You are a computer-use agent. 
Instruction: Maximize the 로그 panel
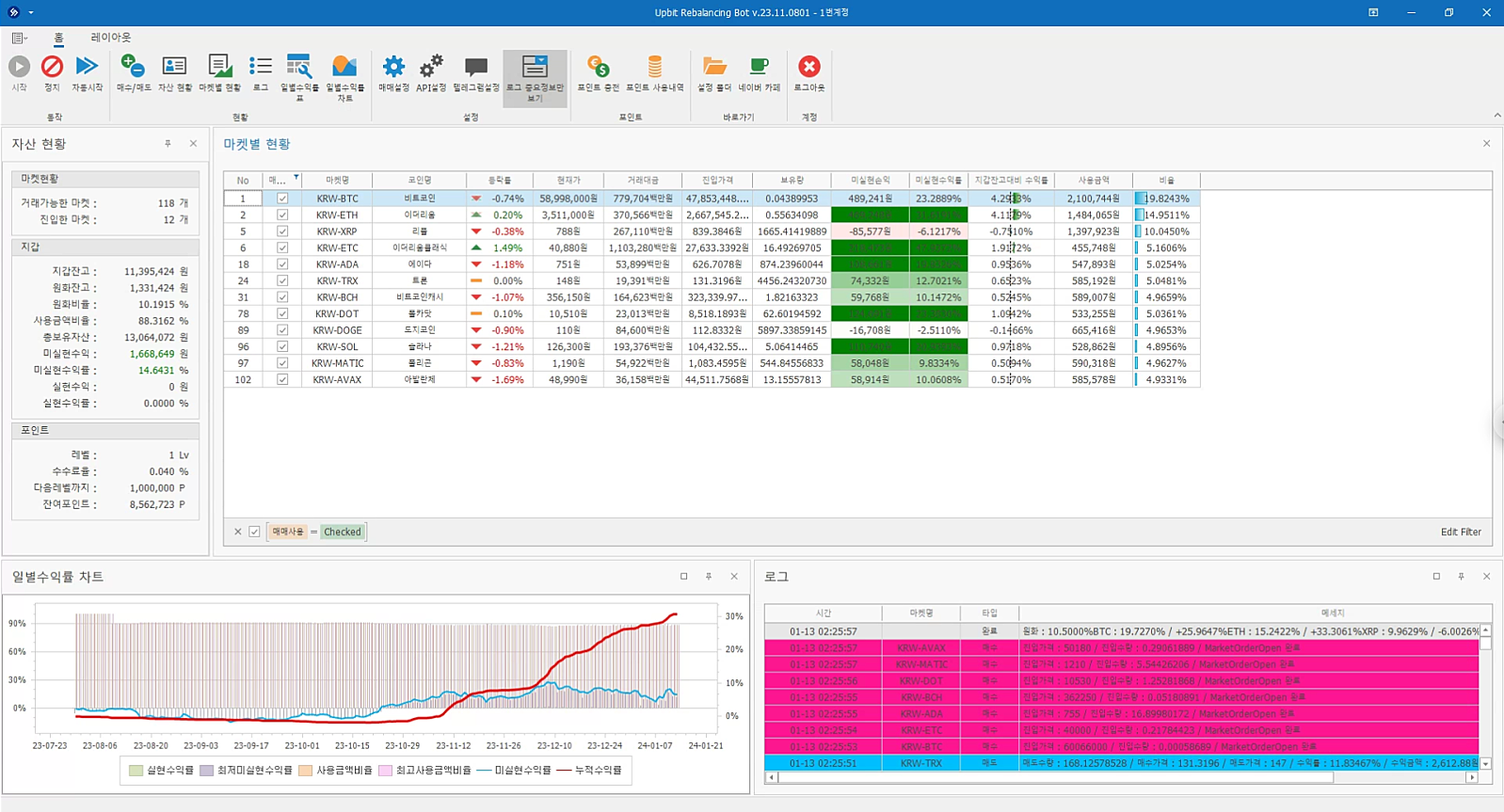pyautogui.click(x=1436, y=577)
